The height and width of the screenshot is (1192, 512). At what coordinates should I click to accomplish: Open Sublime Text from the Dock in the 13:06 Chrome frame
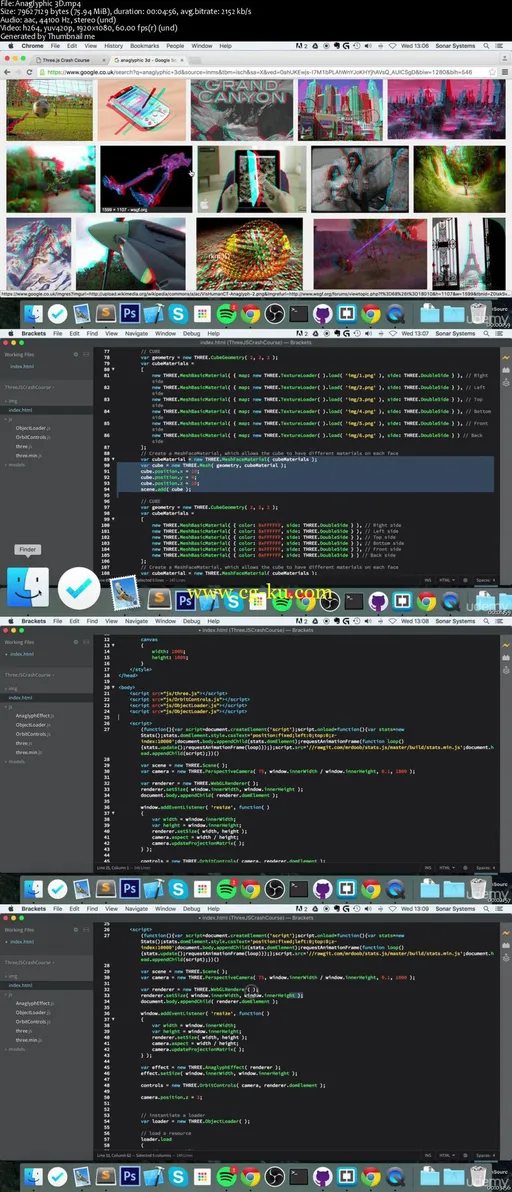[x=105, y=313]
